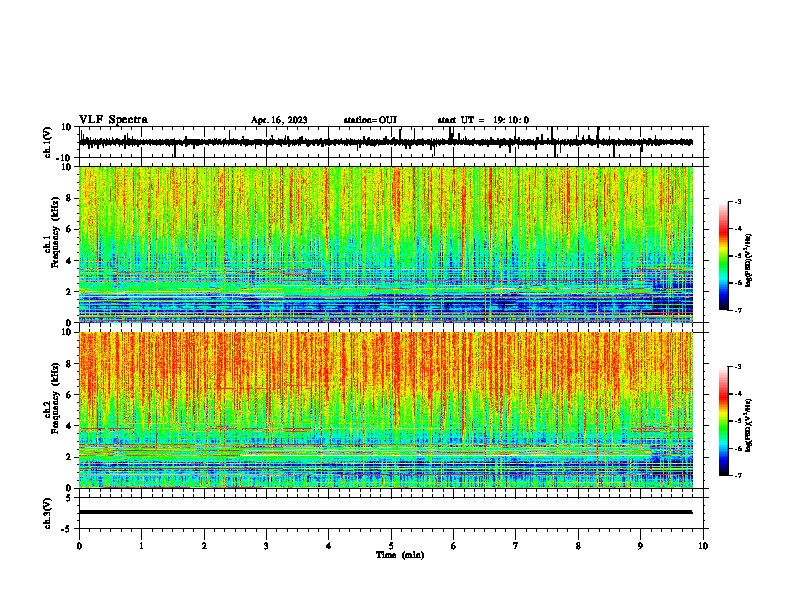Click the ch.1 waveform trace panel
Image resolution: width=792 pixels, height=612 pixels.
coord(393,142)
